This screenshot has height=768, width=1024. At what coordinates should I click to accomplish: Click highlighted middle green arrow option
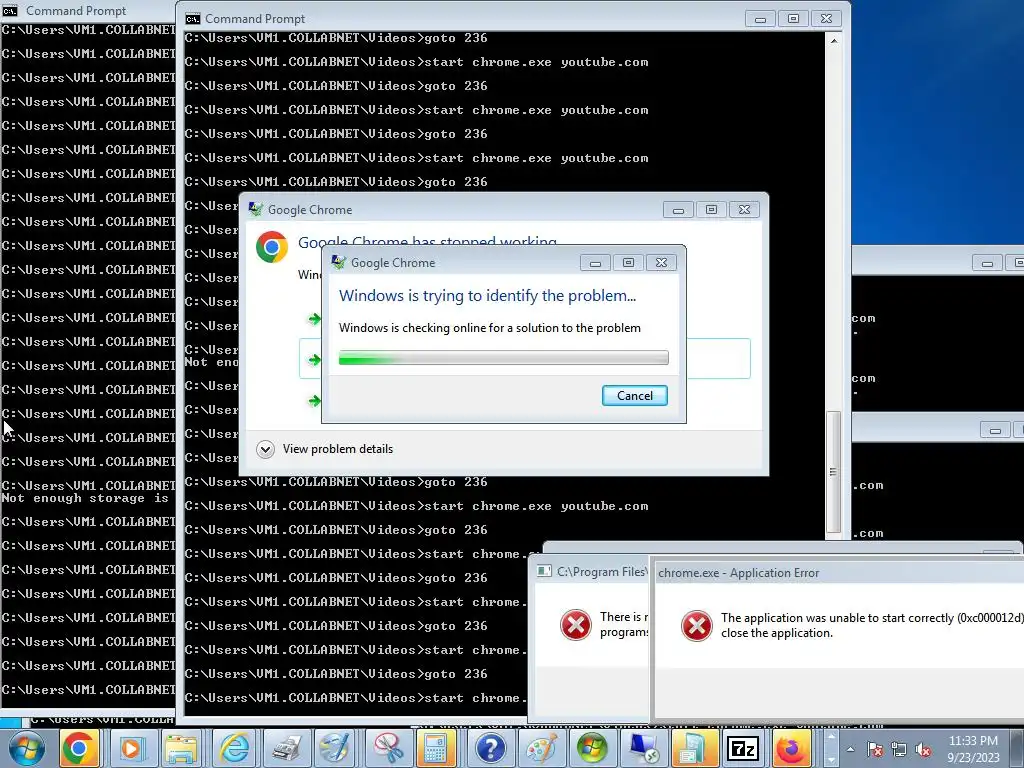point(315,359)
